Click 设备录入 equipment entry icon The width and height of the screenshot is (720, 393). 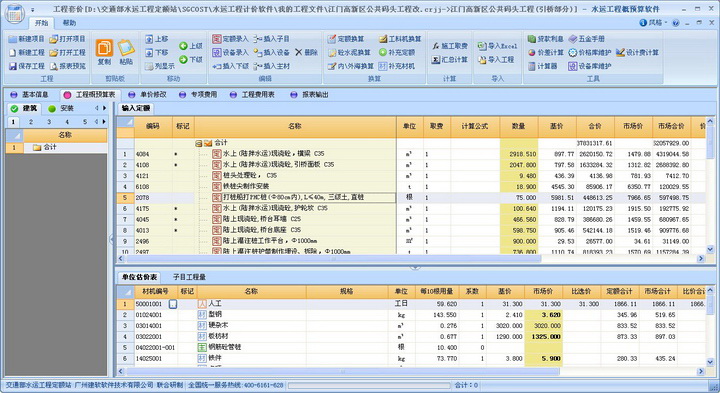coord(217,52)
